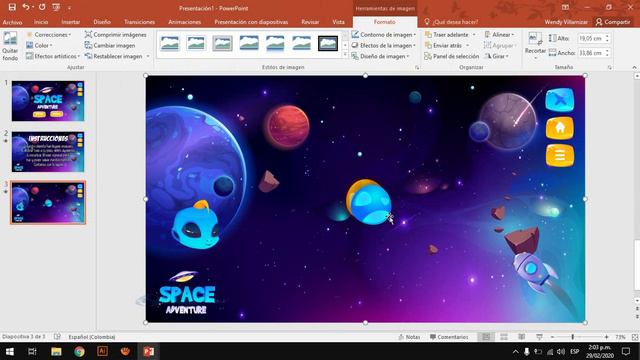640x360 pixels.
Task: Apply the first picture style thumbnail
Action: pyautogui.click(x=170, y=43)
